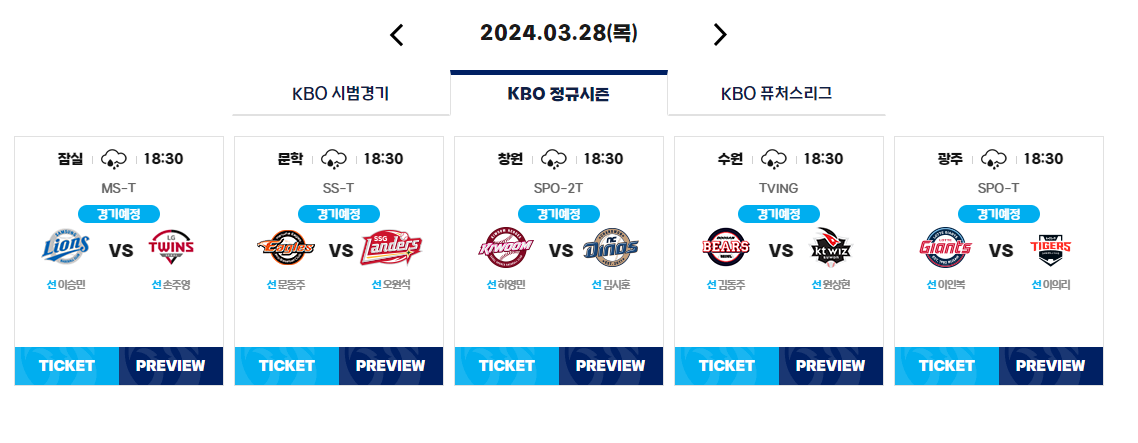The width and height of the screenshot is (1138, 443).
Task: Click the Doosan Bears team logo
Action: pyautogui.click(x=726, y=247)
